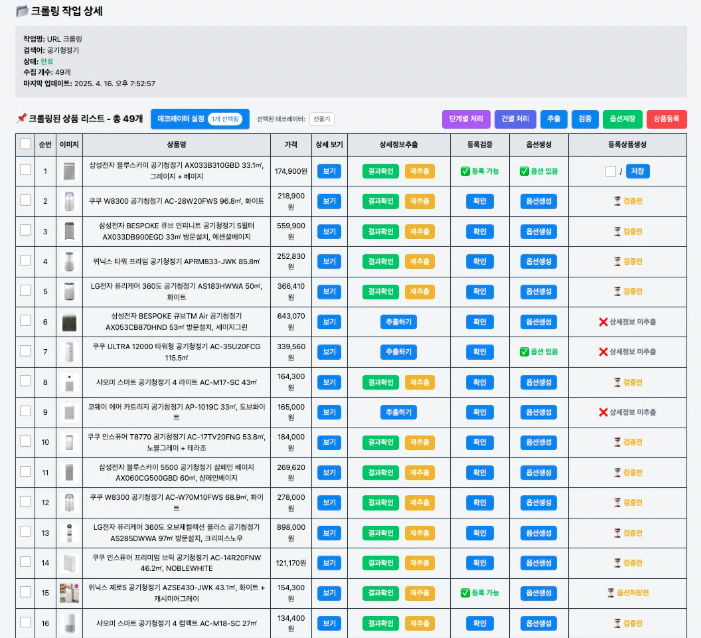Click 추출하기 for row 7
The width and height of the screenshot is (701, 638).
click(398, 352)
